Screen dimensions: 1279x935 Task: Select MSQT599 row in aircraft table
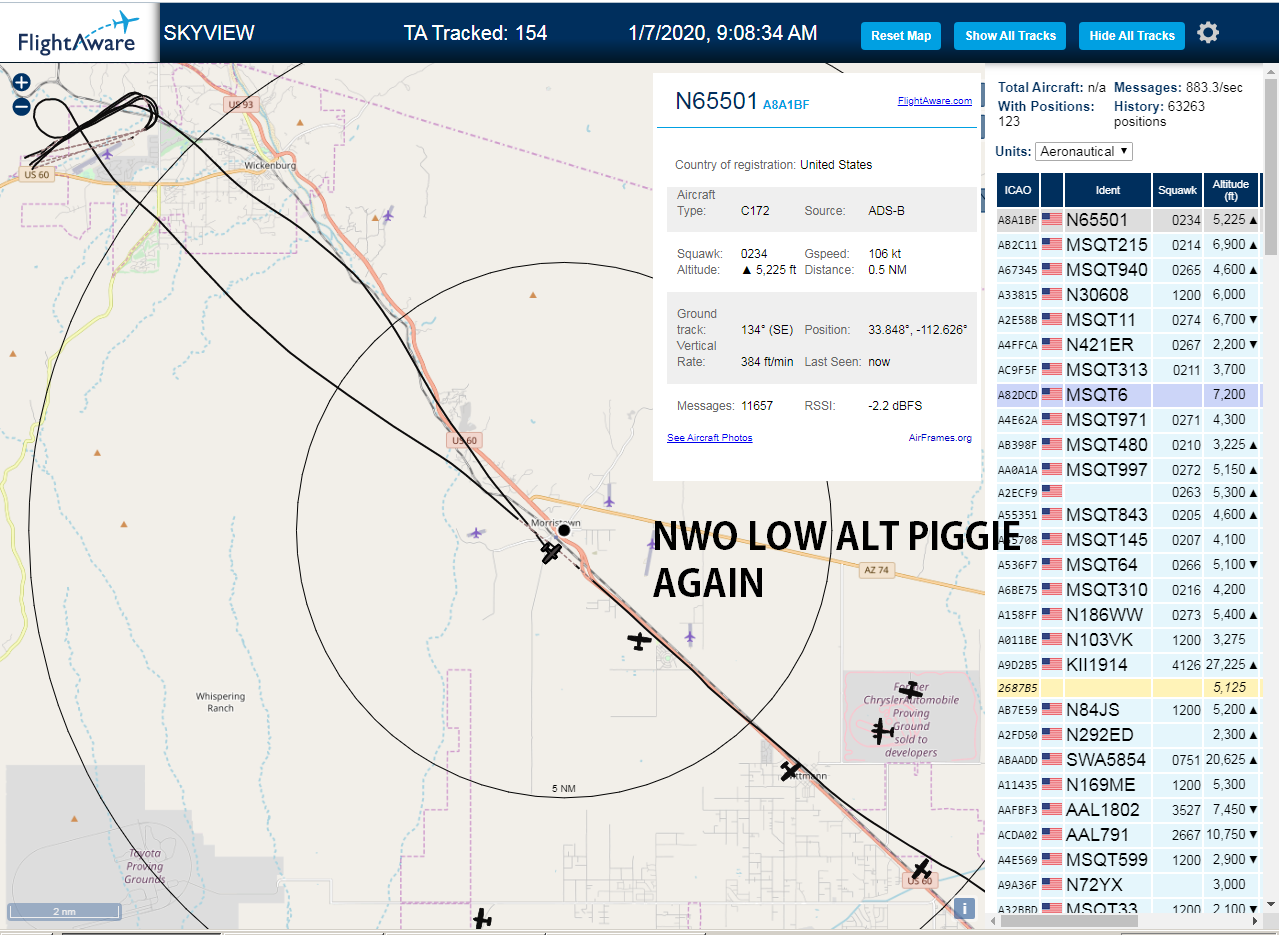point(1128,860)
